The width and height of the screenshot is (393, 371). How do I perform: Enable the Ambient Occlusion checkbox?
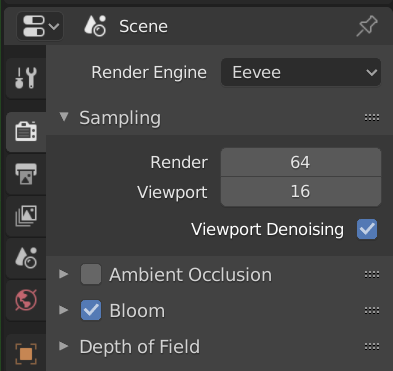click(91, 274)
